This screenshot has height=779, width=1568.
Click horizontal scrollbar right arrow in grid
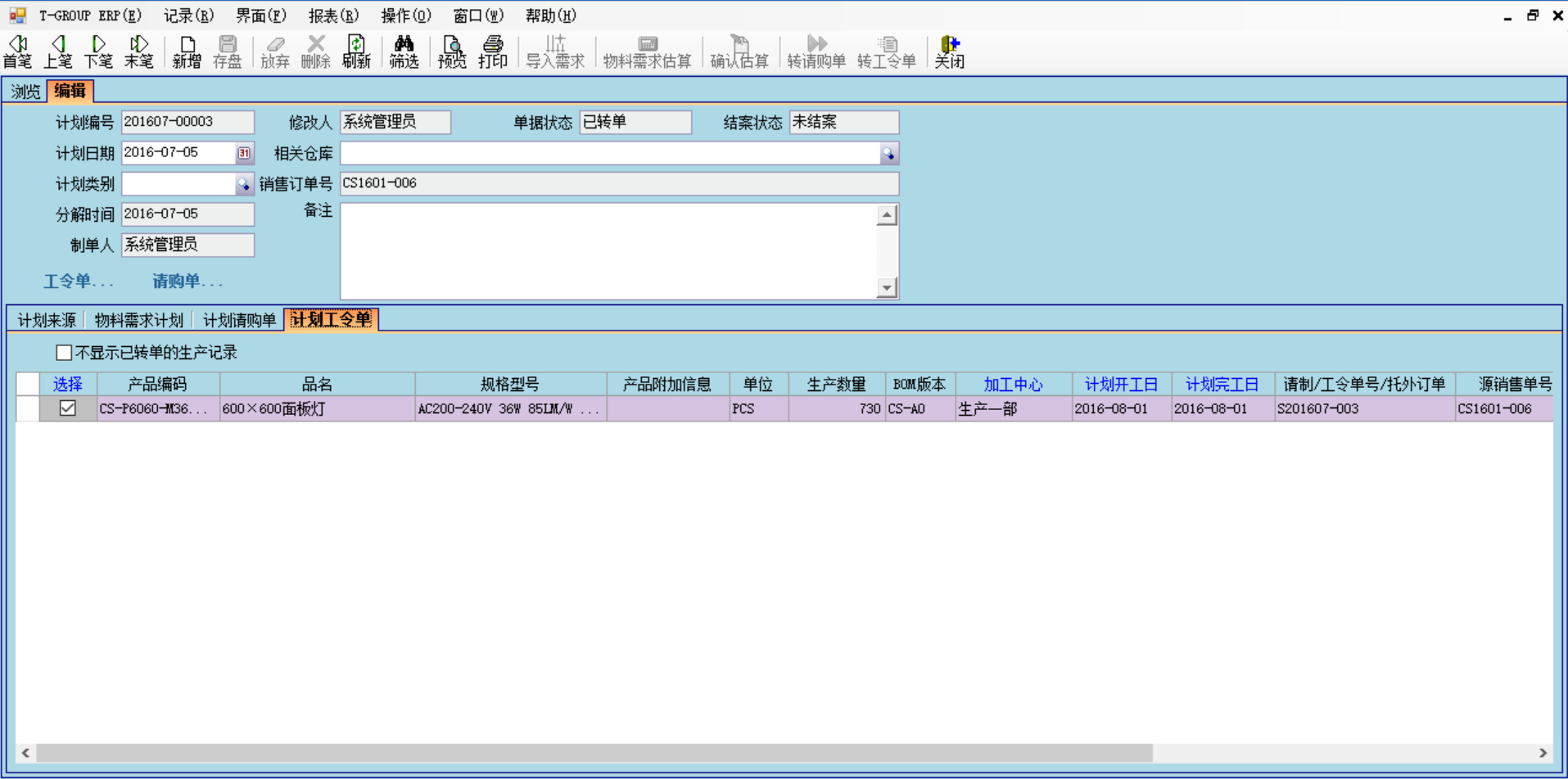tap(1543, 753)
